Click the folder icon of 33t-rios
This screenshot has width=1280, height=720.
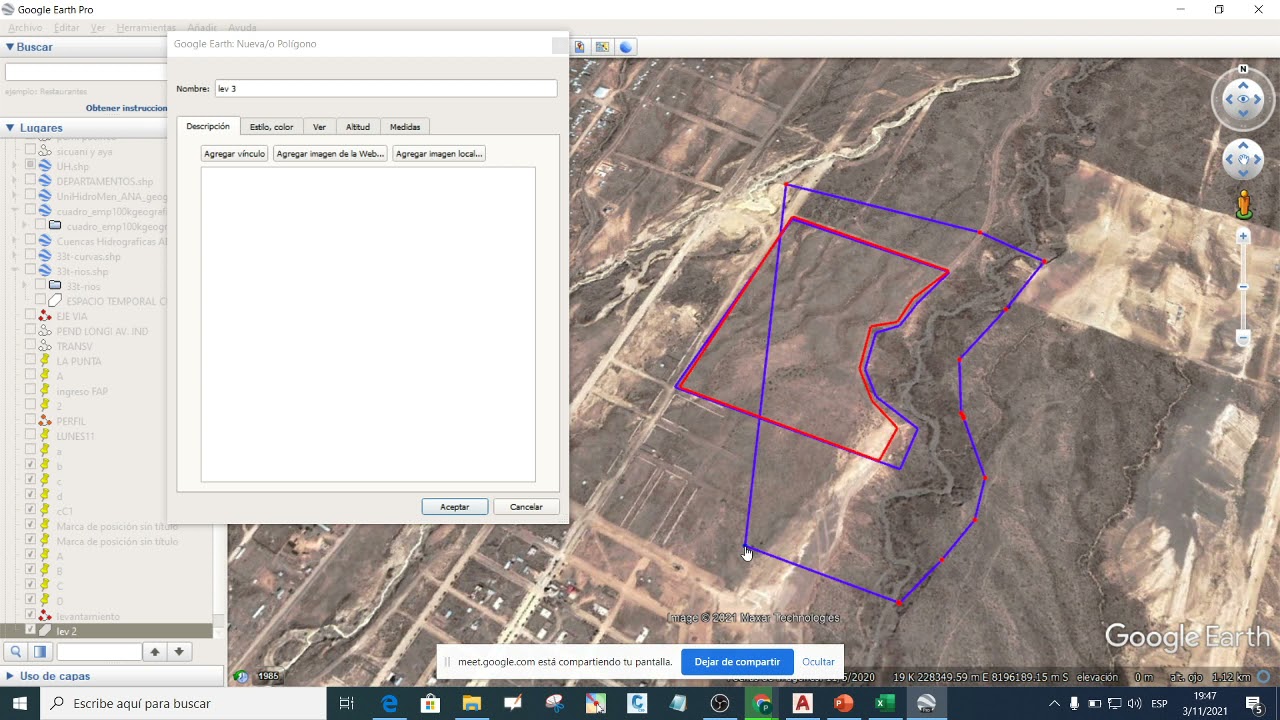55,286
